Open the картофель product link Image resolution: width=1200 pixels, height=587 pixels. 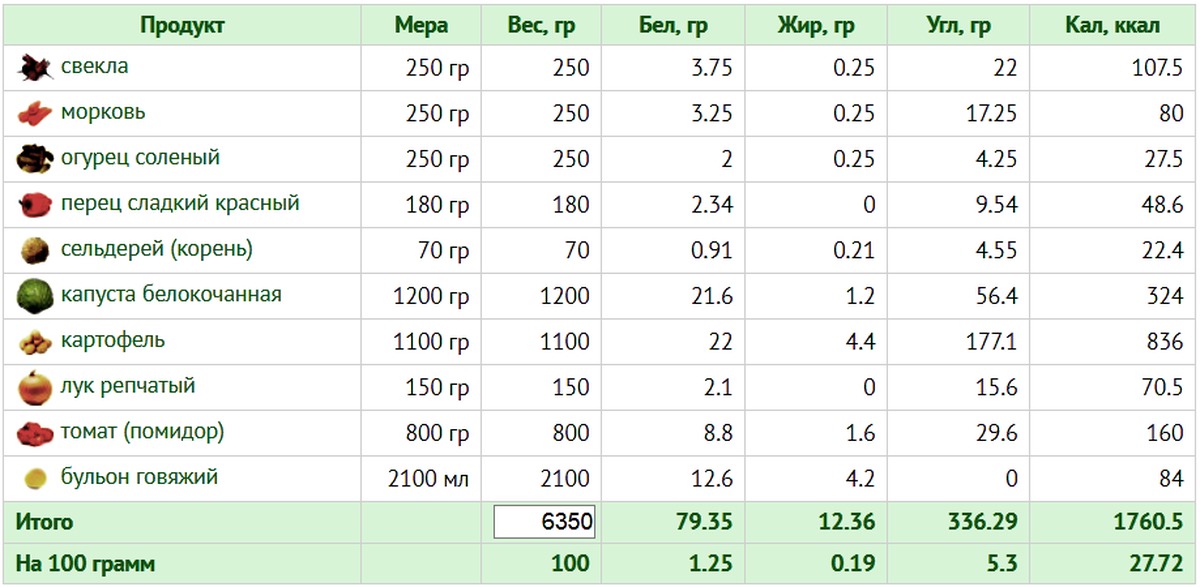click(113, 340)
